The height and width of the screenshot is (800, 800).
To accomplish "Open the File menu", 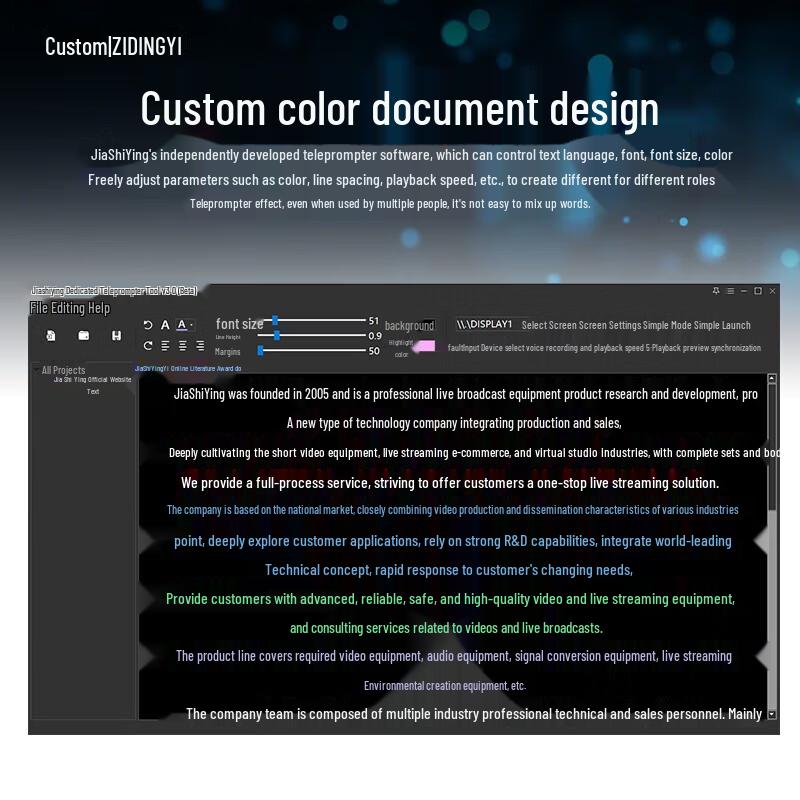I will (39, 308).
